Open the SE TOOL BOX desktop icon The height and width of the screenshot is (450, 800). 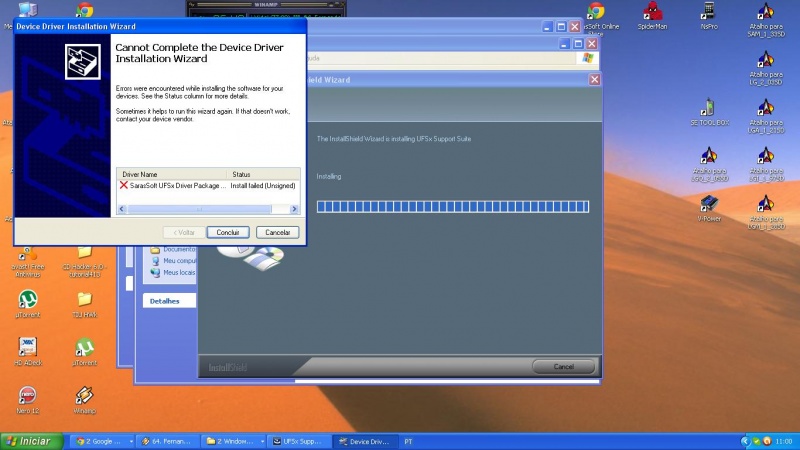point(709,112)
